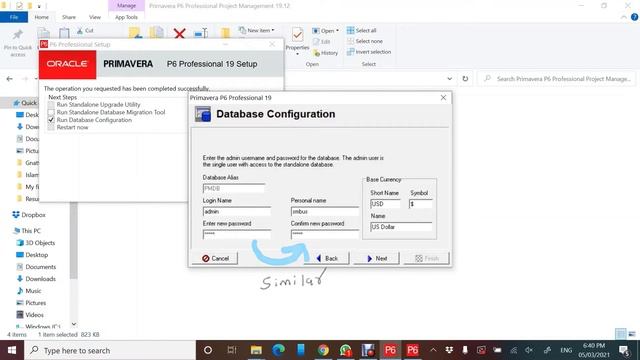The width and height of the screenshot is (640, 360).
Task: Open the Explorer help icon
Action: [x=634, y=17]
